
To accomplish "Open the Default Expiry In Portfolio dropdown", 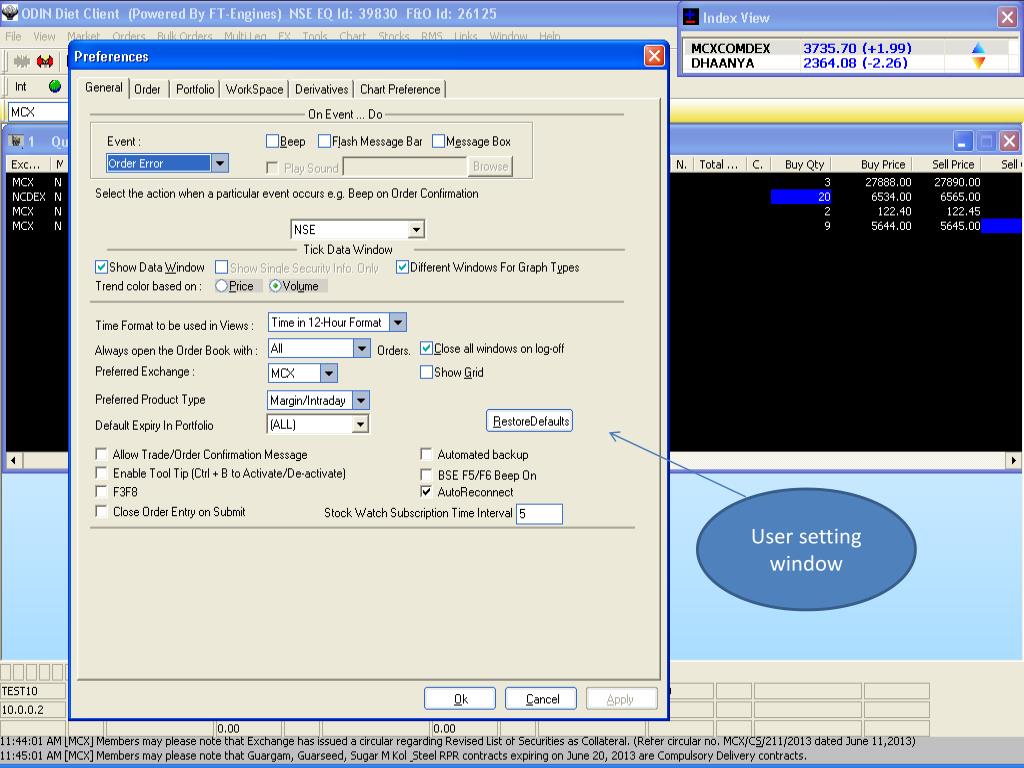I will (x=360, y=424).
